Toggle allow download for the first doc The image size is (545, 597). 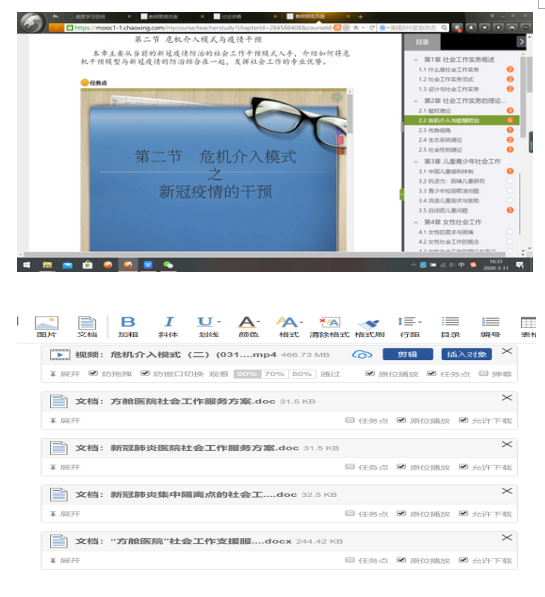point(463,420)
